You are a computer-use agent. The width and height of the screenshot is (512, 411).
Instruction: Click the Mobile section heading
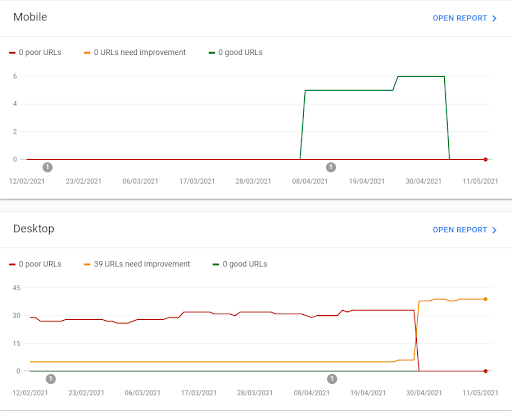click(x=30, y=17)
